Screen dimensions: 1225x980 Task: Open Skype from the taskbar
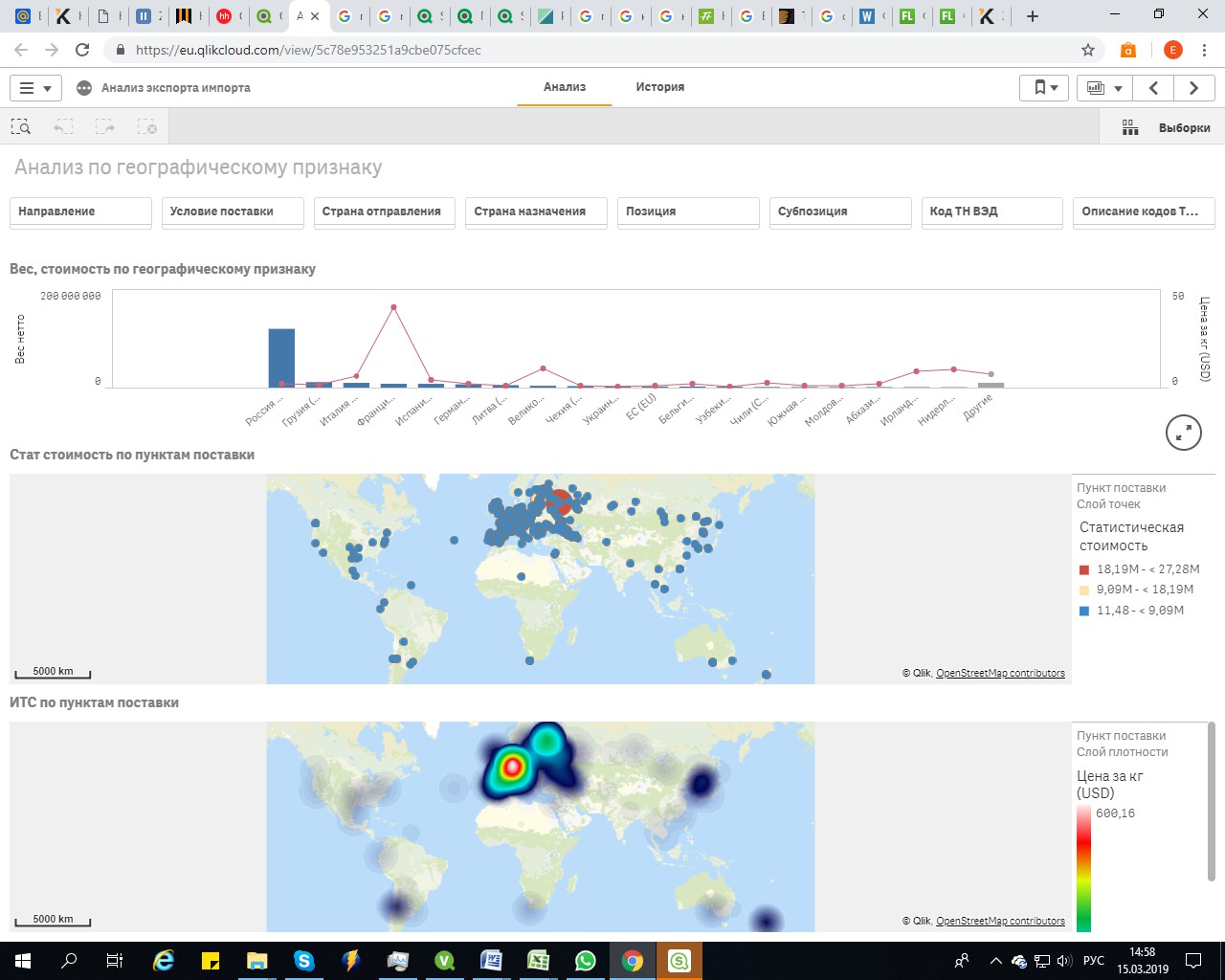coord(304,961)
